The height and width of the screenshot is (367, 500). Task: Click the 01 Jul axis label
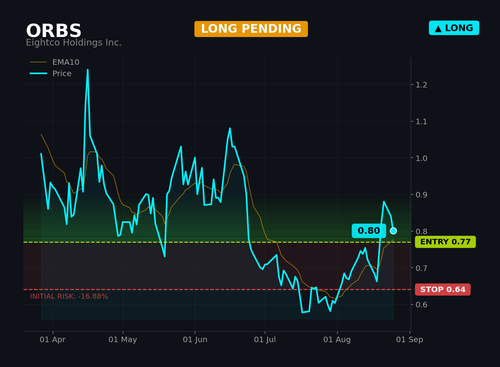(x=265, y=340)
